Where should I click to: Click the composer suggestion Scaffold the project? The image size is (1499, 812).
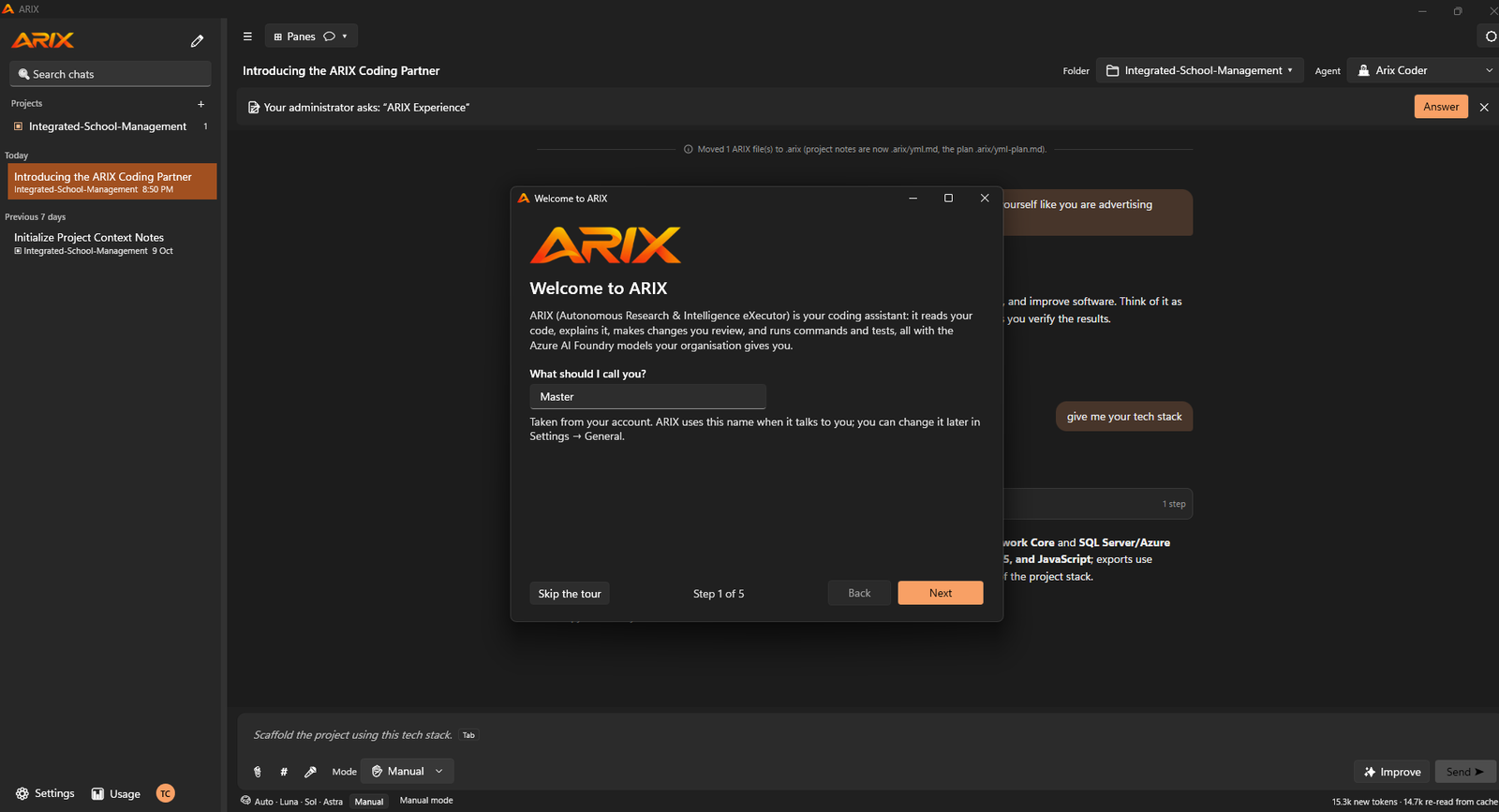(x=353, y=735)
